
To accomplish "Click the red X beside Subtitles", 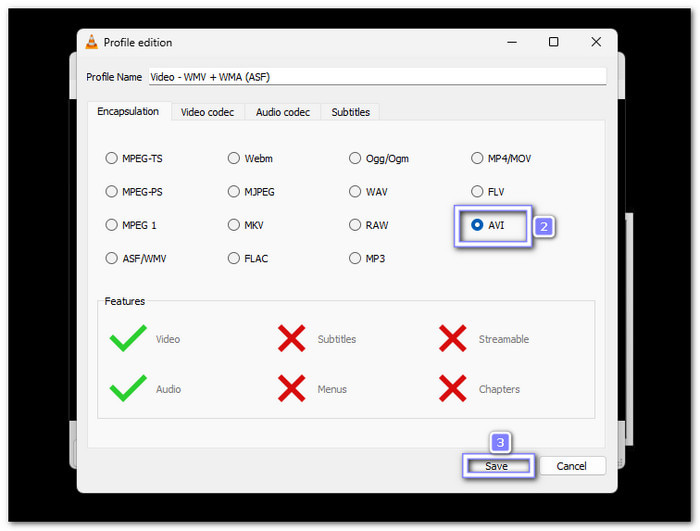I will coord(291,339).
